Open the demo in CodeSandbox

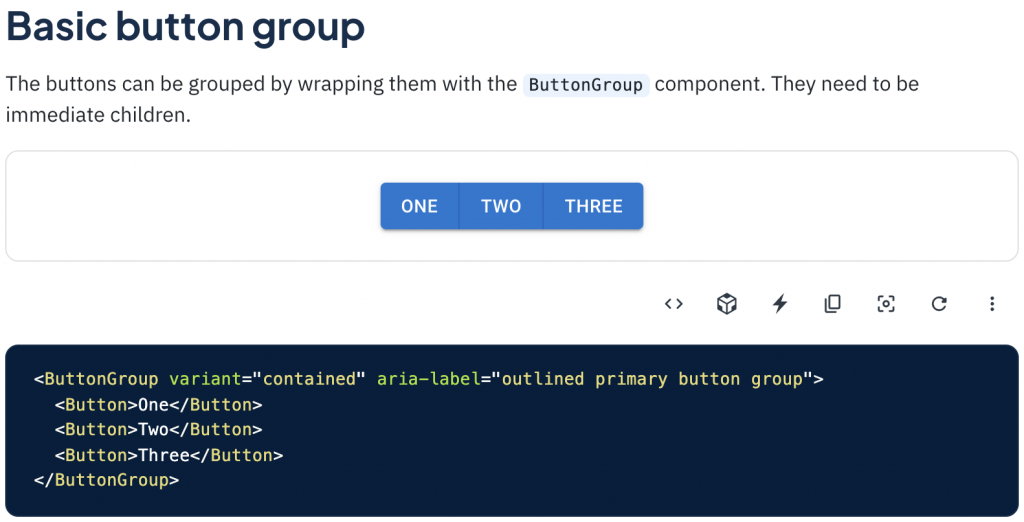(727, 304)
